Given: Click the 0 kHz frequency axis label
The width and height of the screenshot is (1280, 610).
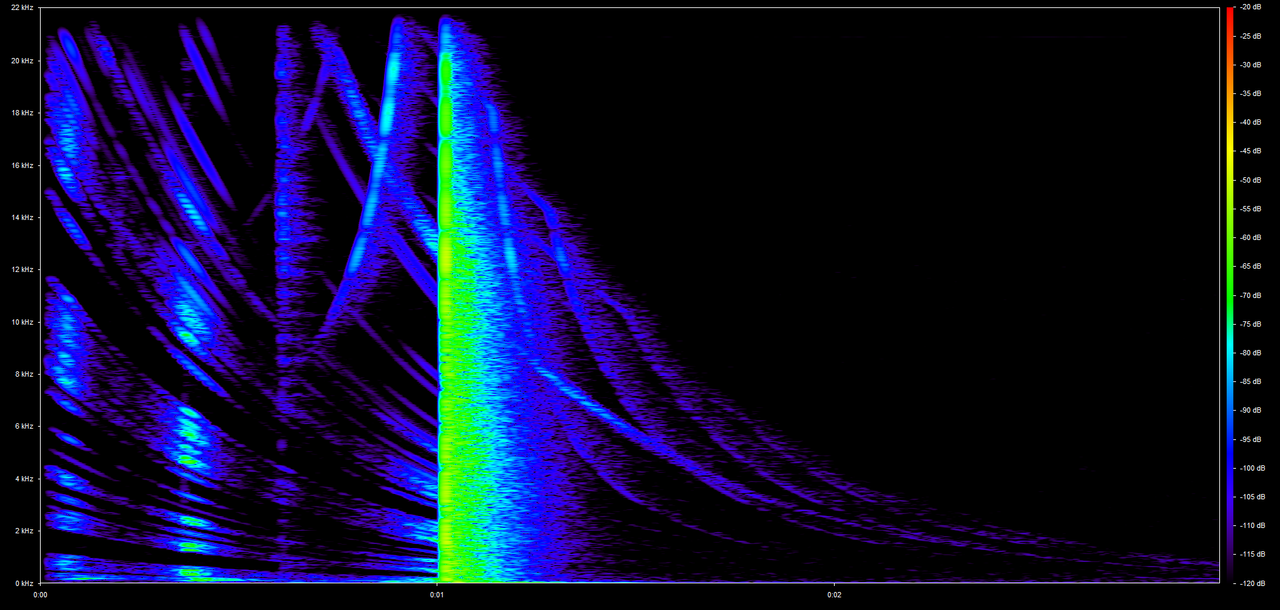Looking at the screenshot, I should click(24, 582).
